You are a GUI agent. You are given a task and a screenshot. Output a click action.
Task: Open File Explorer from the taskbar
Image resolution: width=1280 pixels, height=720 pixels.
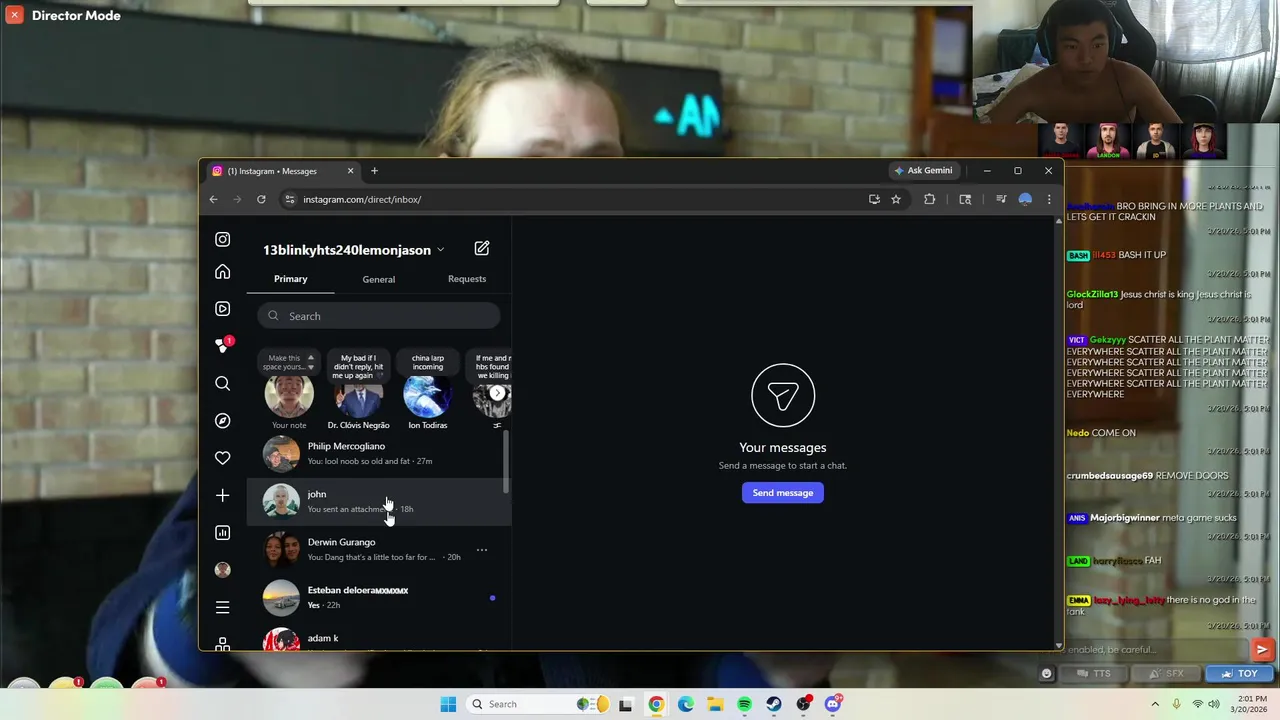[715, 704]
